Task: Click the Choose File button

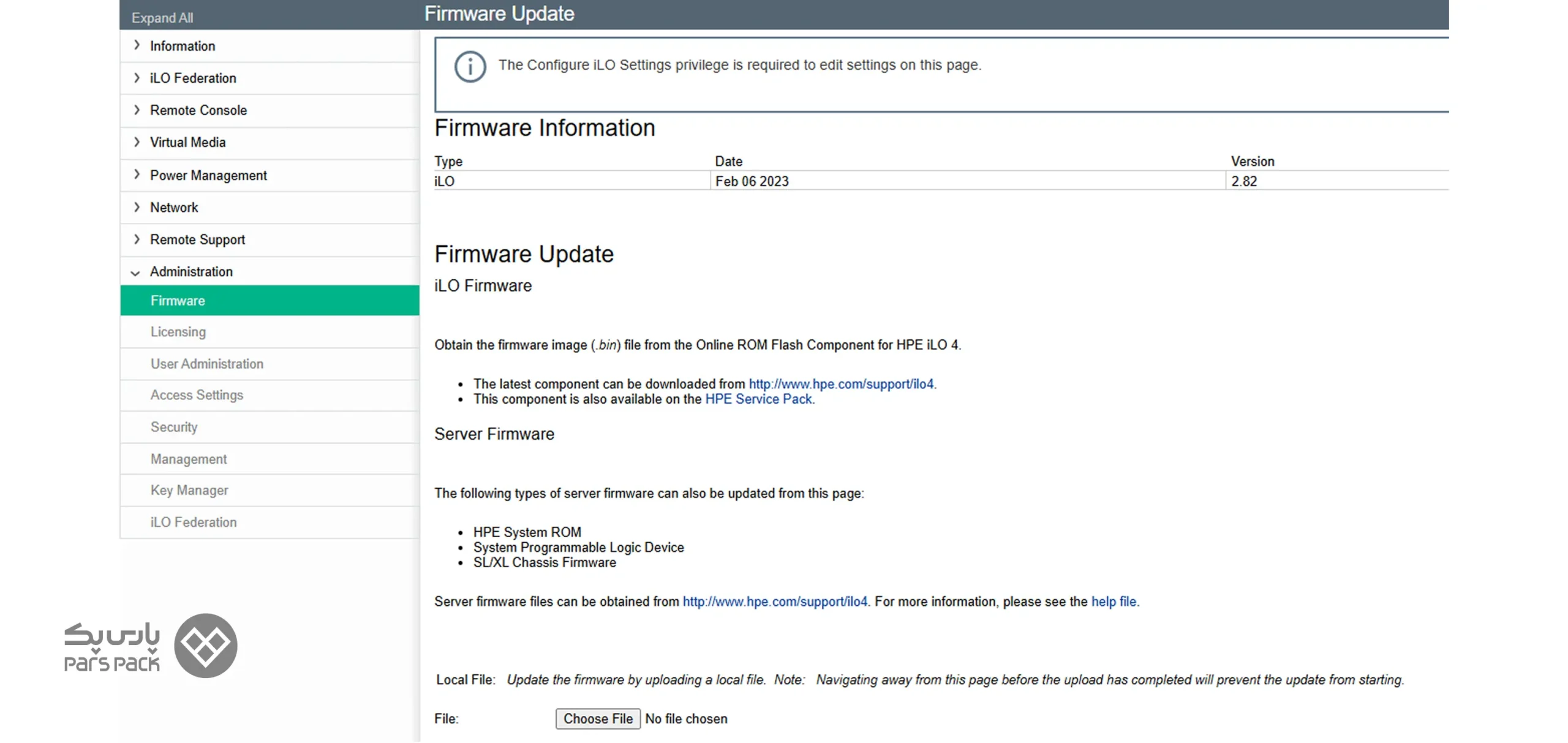Action: 597,718
